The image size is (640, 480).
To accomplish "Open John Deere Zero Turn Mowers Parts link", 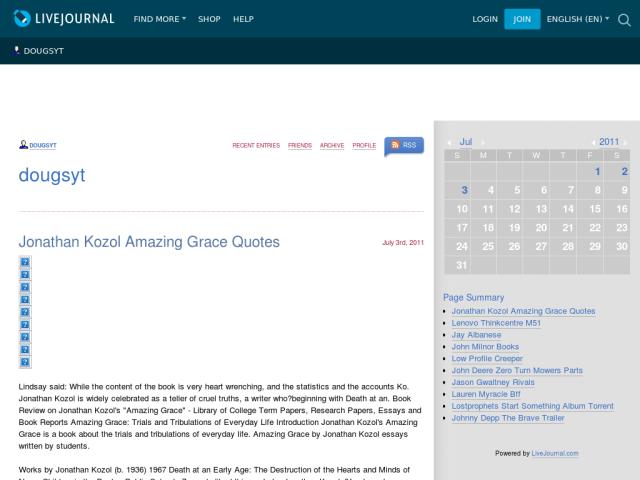I will pyautogui.click(x=517, y=370).
